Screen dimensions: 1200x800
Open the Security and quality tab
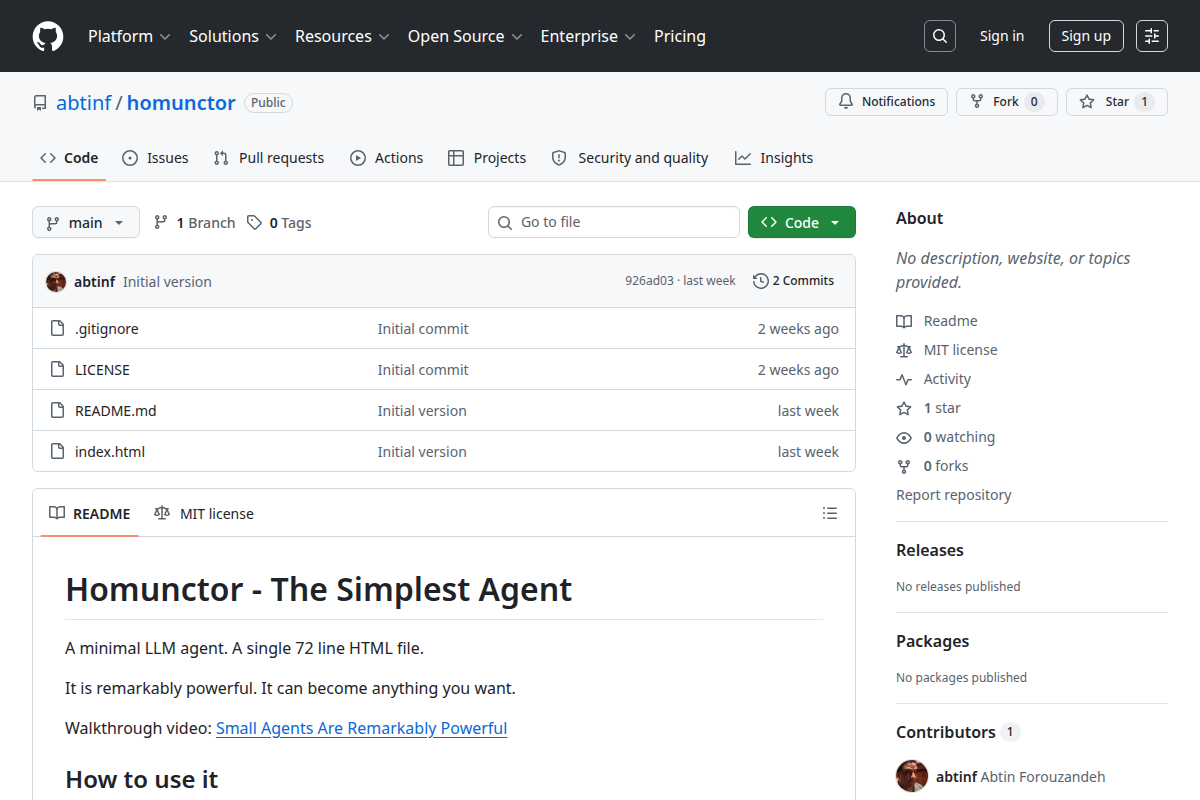pos(630,158)
